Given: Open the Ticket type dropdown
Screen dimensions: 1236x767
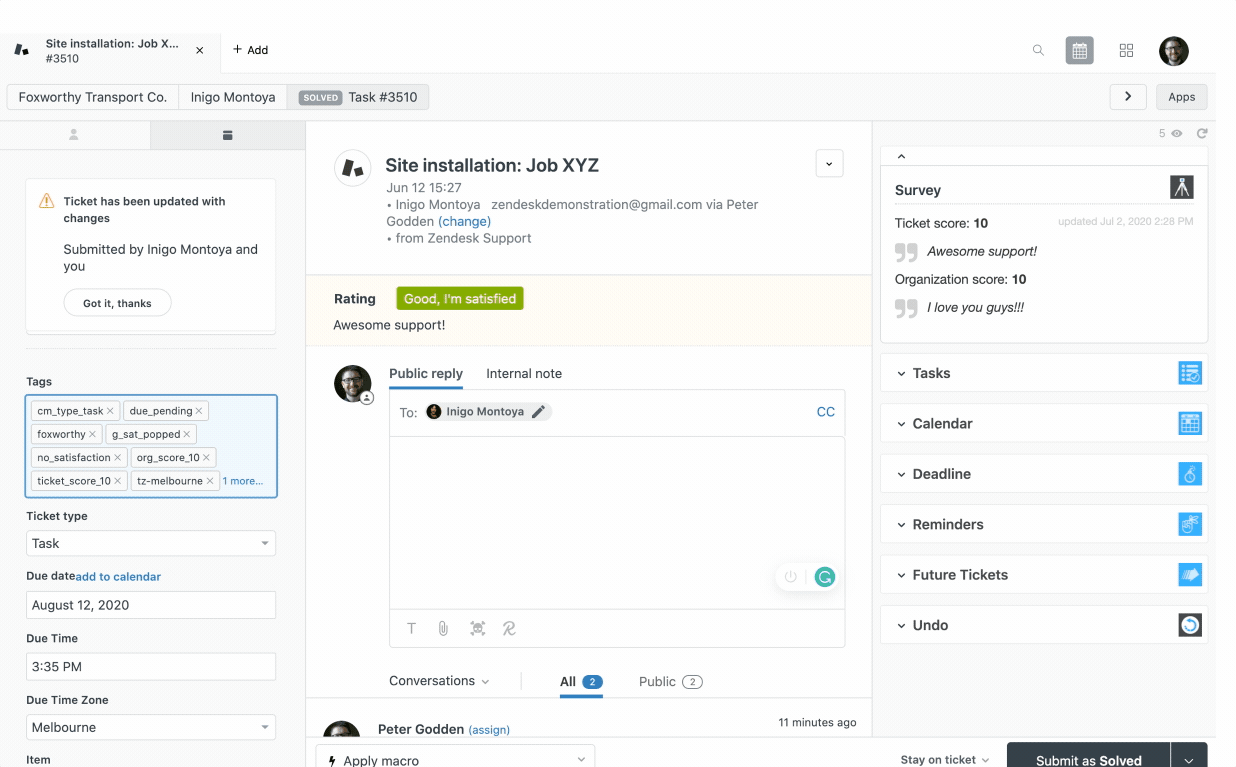Looking at the screenshot, I should pyautogui.click(x=151, y=543).
